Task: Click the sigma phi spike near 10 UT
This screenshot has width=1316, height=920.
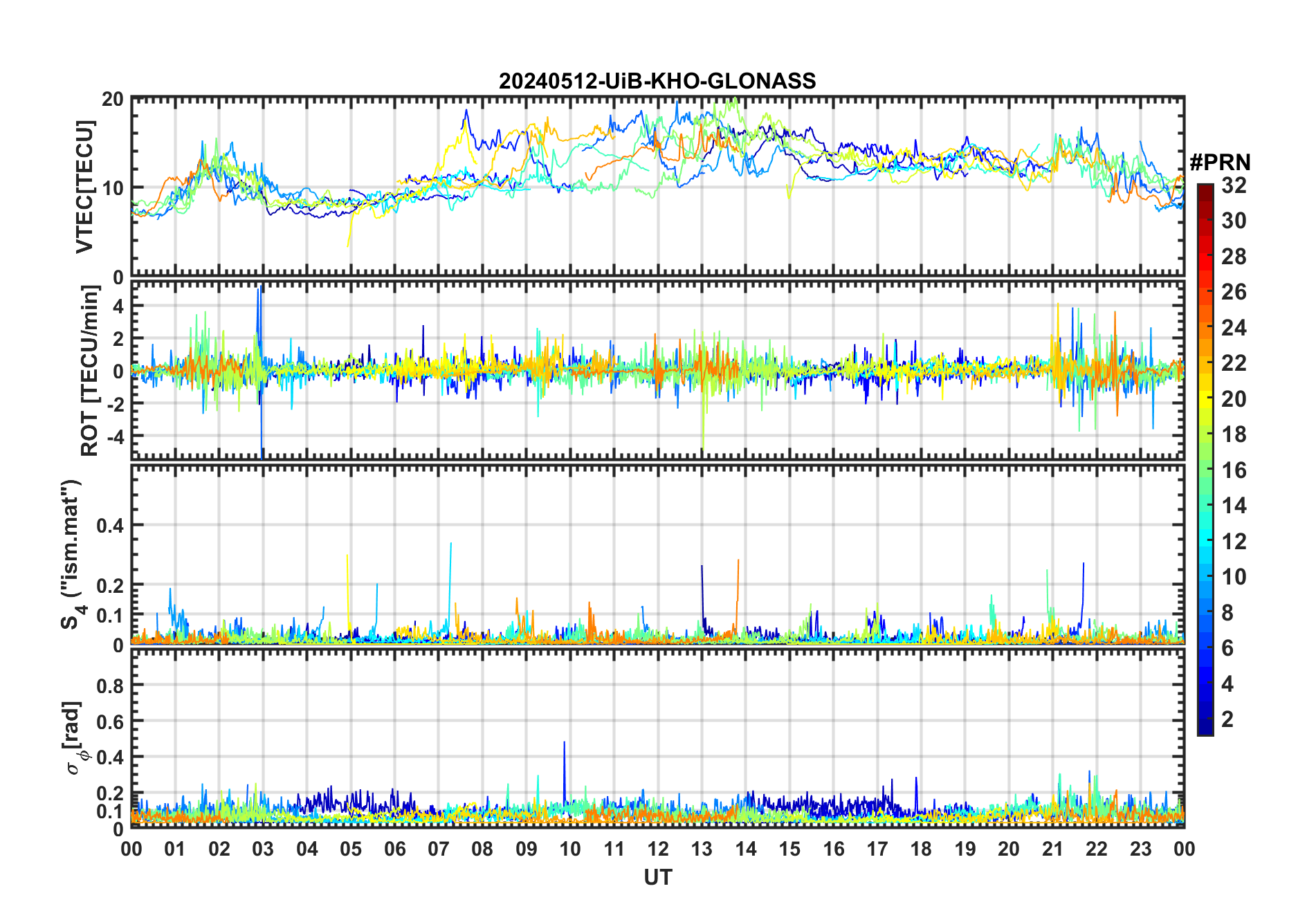Action: click(x=564, y=768)
